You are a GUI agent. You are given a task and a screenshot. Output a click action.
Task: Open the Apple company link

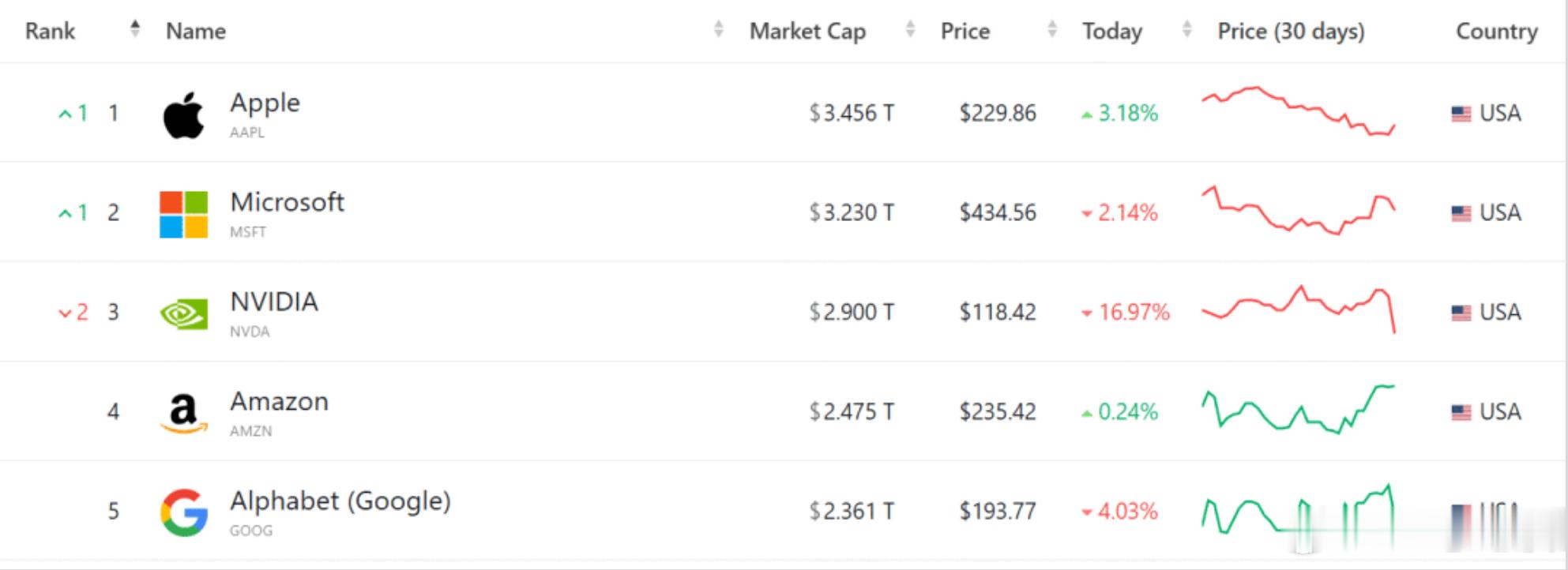click(265, 103)
